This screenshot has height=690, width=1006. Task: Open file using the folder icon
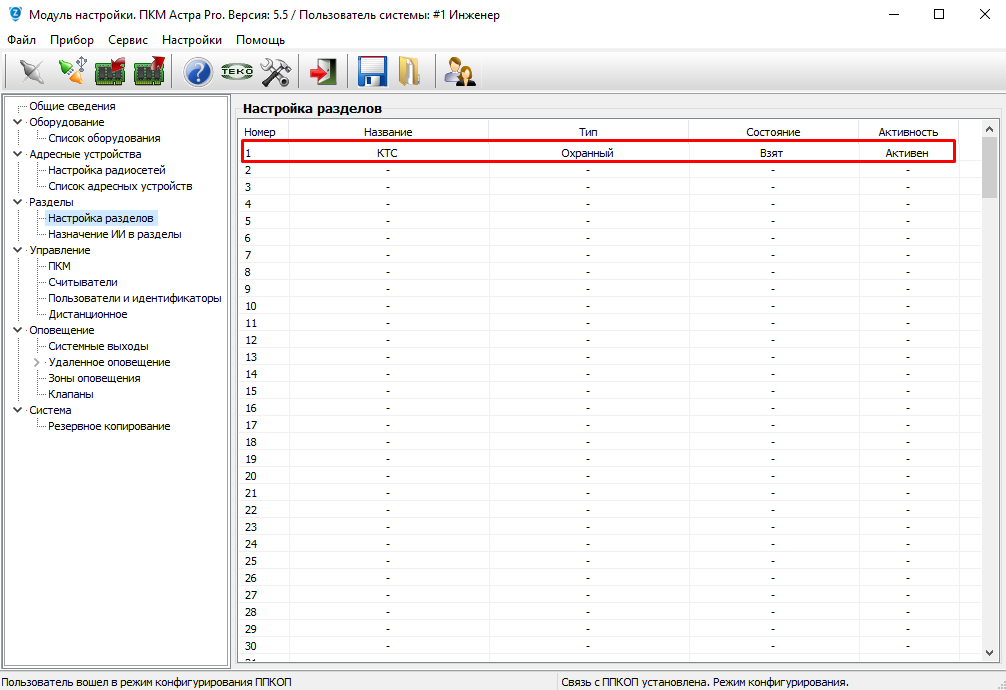(x=409, y=71)
